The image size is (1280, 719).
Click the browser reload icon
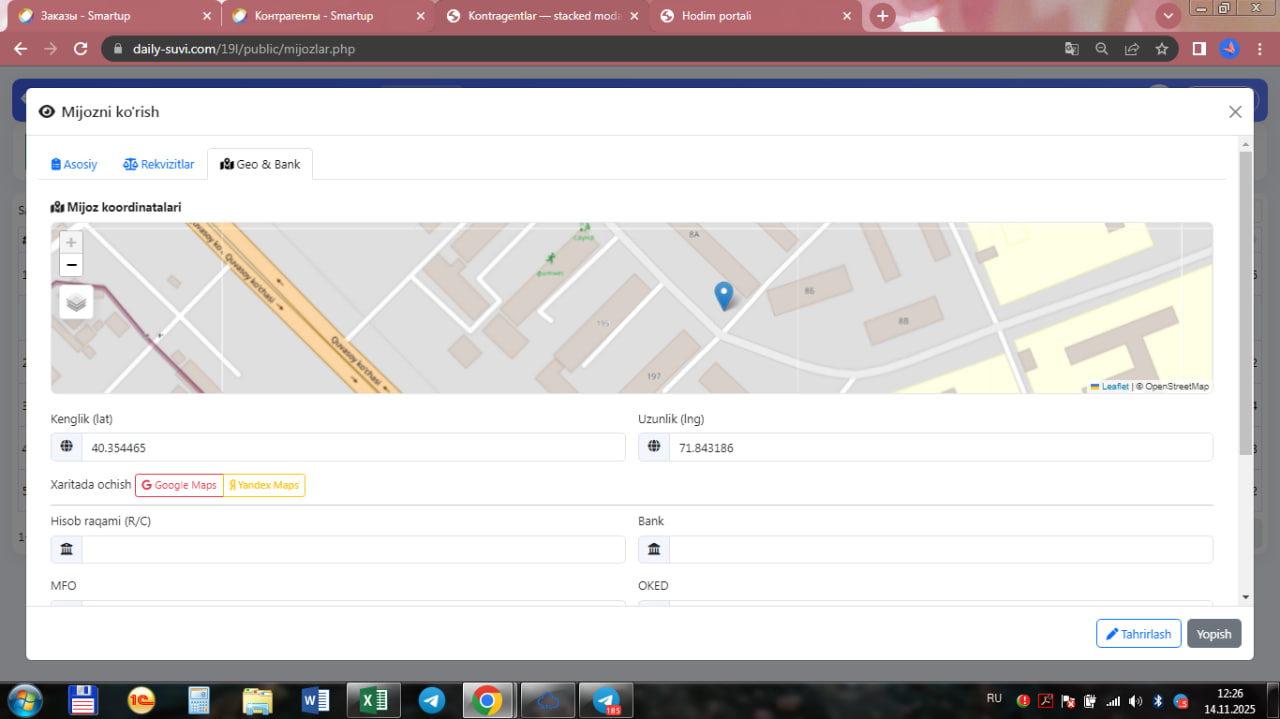[81, 48]
